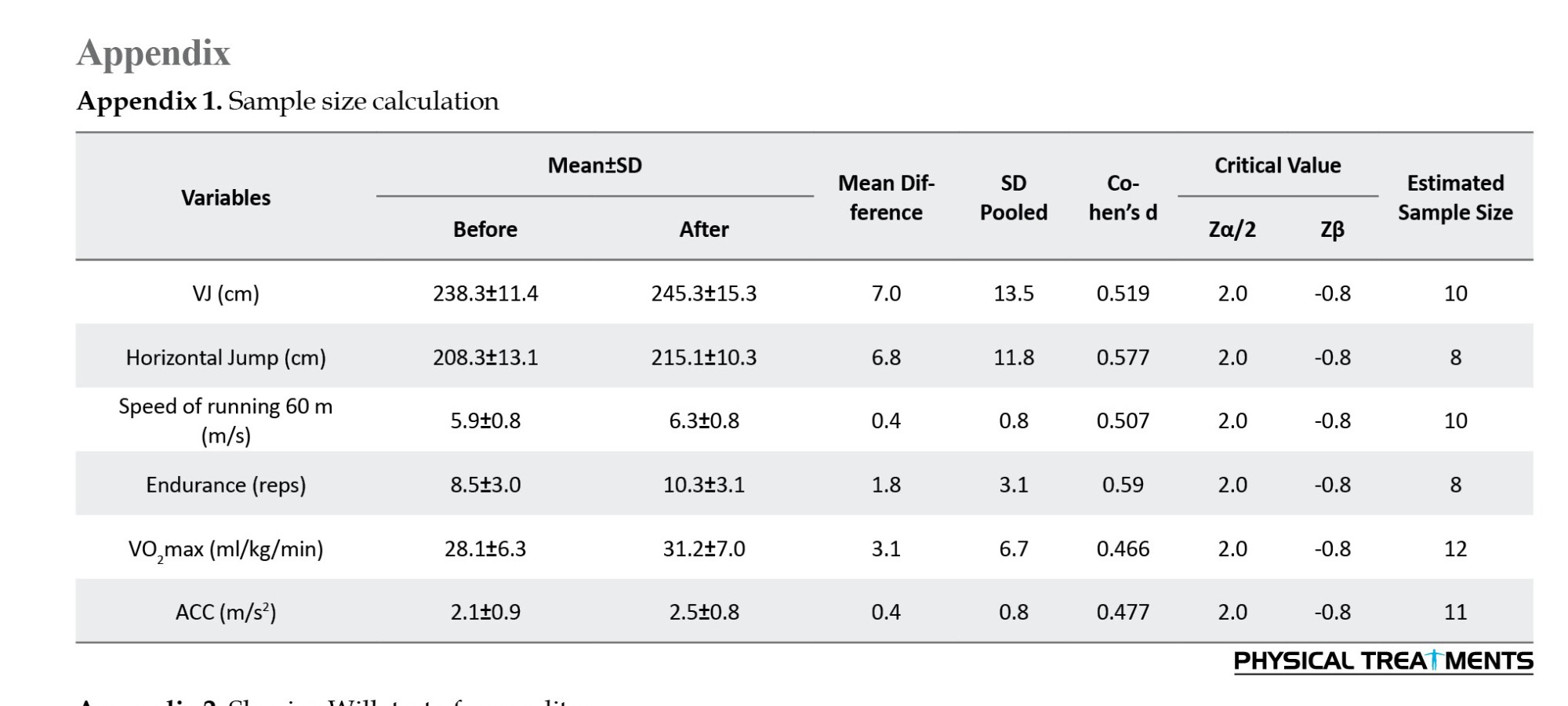The image size is (1568, 706).
Task: Click the Appendix section heading
Action: tap(154, 53)
